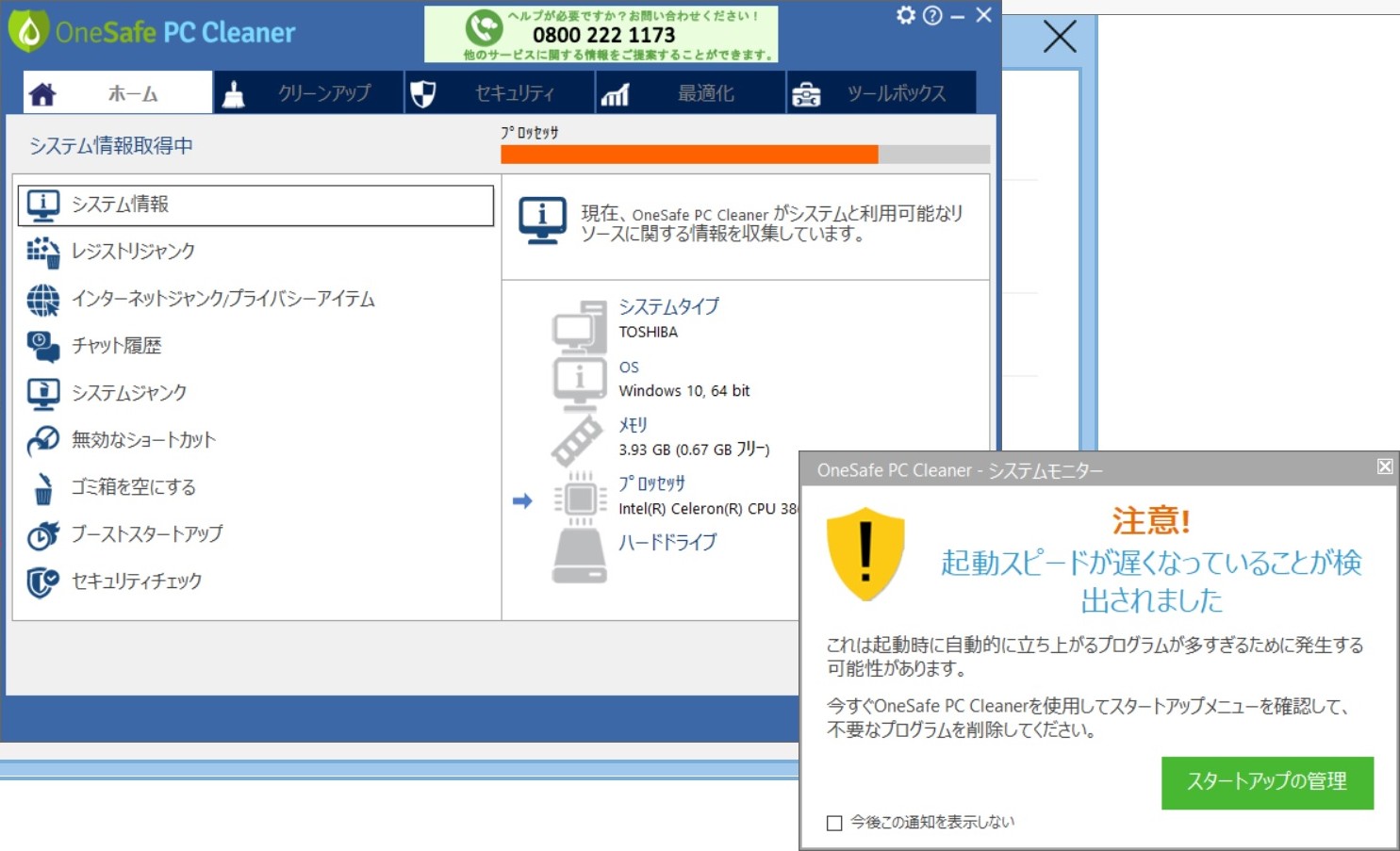Select インターネットジャンク/プライバシーアイテム
This screenshot has height=851, width=1400.
point(255,299)
